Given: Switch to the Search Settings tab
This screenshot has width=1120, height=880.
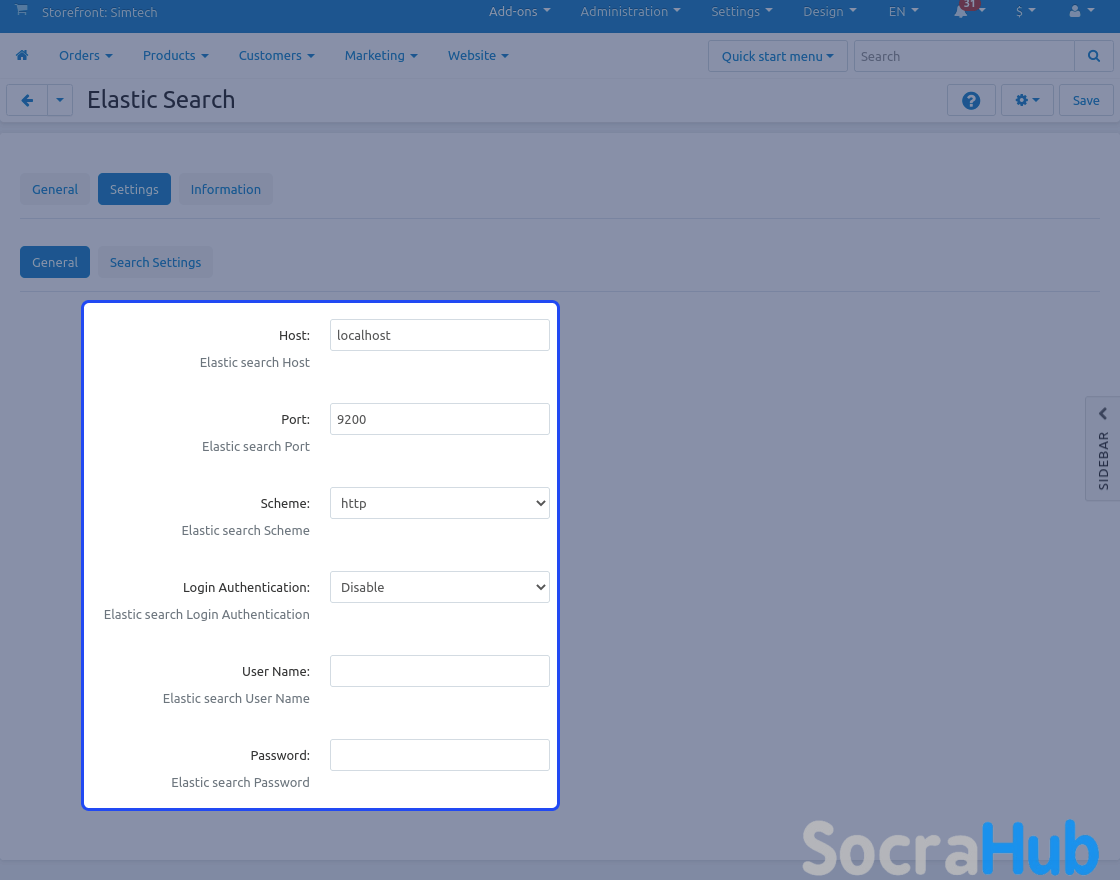Looking at the screenshot, I should (155, 262).
